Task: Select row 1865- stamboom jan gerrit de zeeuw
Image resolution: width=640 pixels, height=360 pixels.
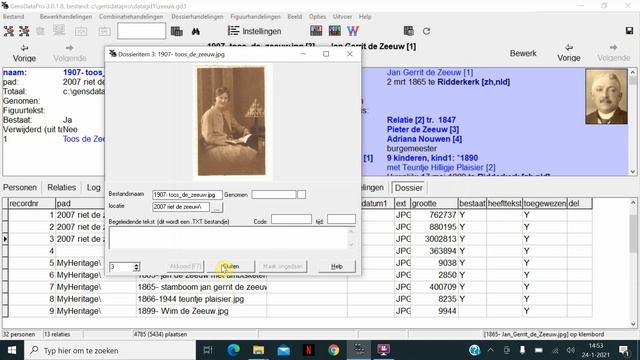Action: (202, 287)
